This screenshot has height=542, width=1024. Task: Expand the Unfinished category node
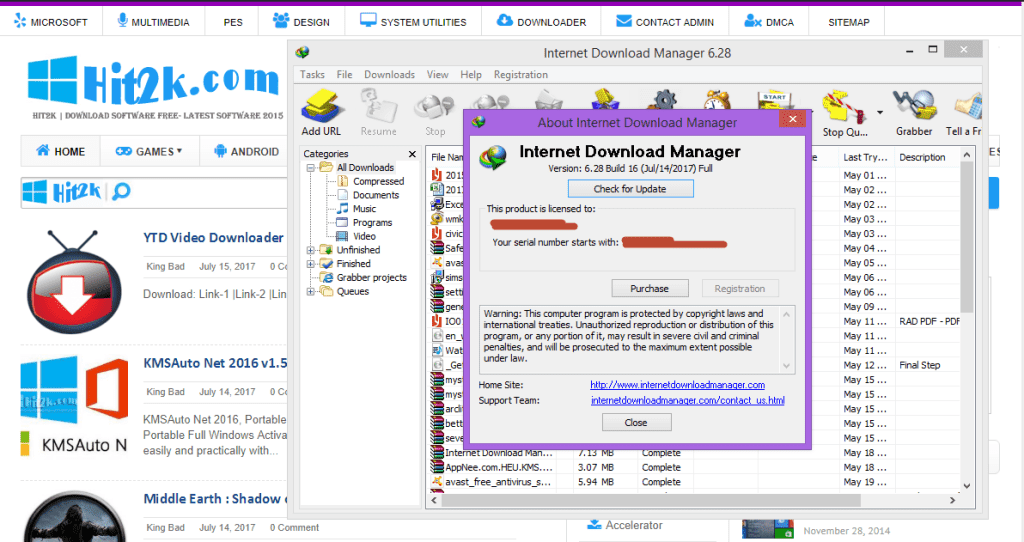312,250
